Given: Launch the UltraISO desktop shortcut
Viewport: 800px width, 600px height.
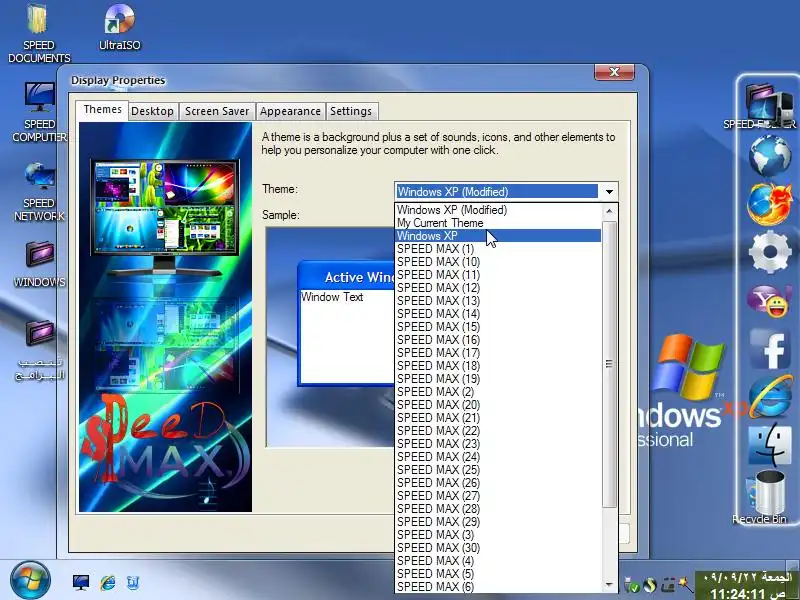Looking at the screenshot, I should (x=119, y=27).
